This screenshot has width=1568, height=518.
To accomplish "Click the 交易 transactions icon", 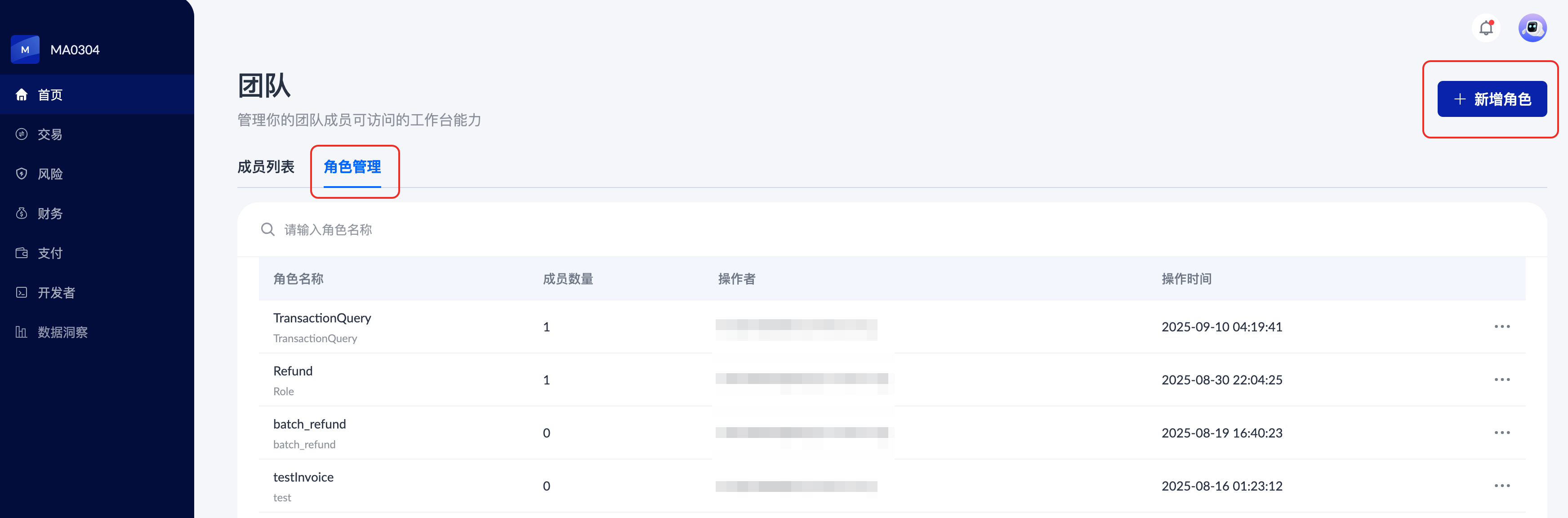I will point(22,134).
